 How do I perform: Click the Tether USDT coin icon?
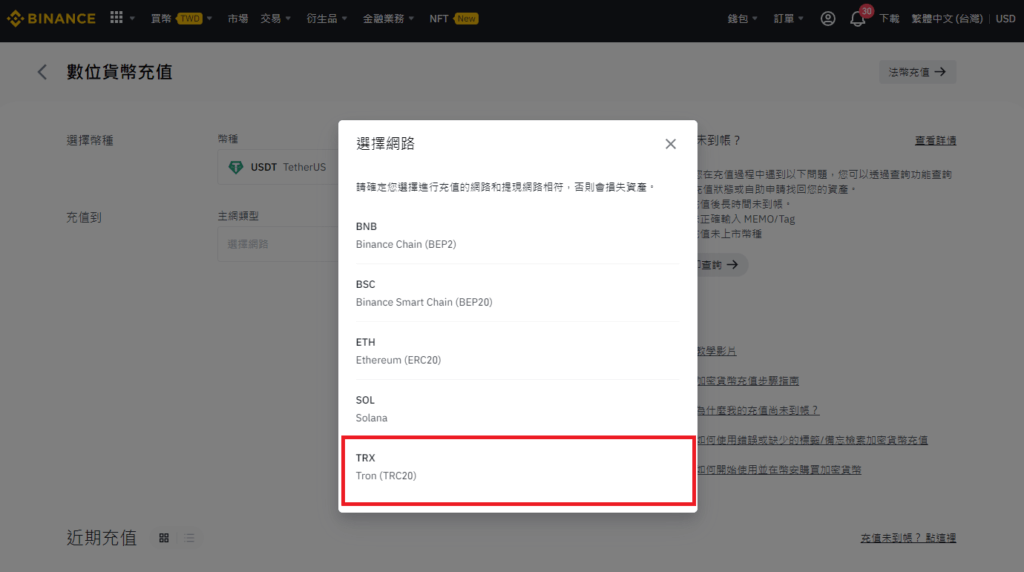click(x=236, y=167)
